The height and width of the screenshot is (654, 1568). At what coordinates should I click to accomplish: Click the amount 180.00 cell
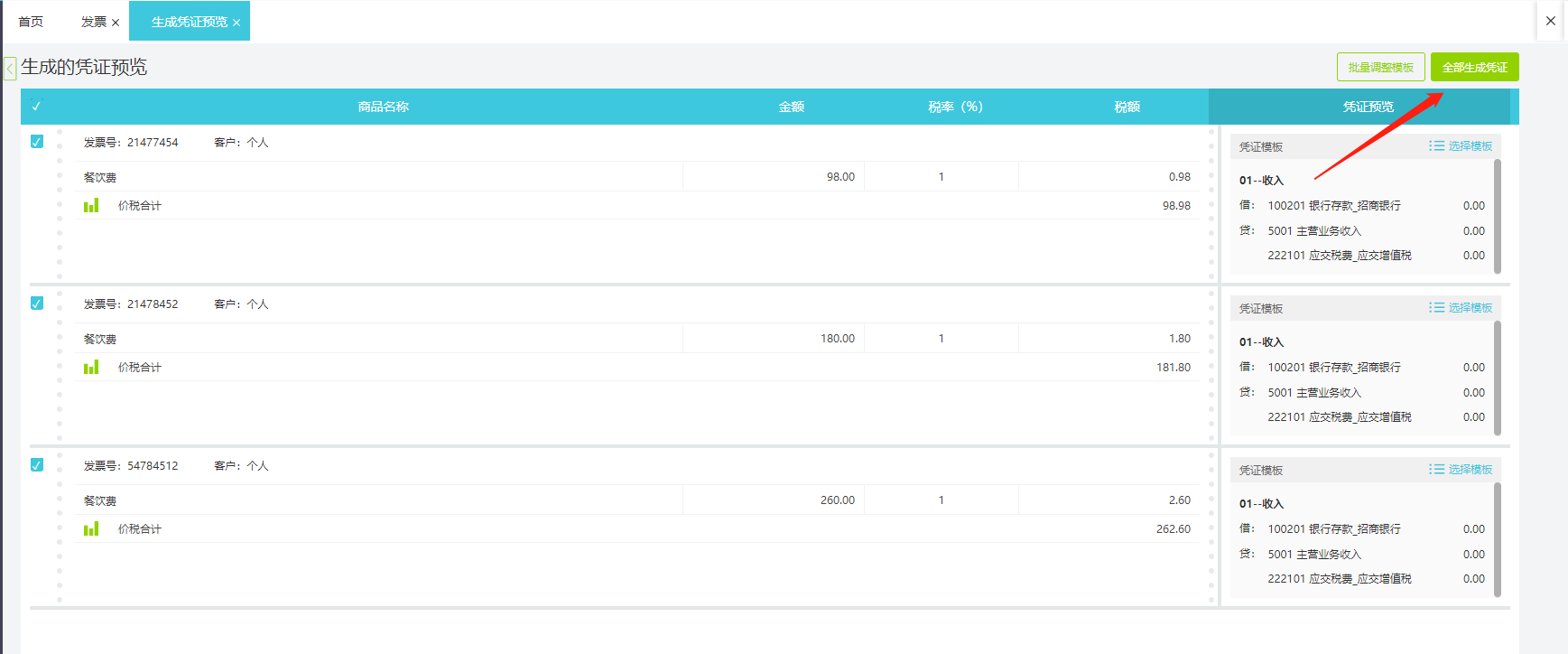[x=774, y=339]
